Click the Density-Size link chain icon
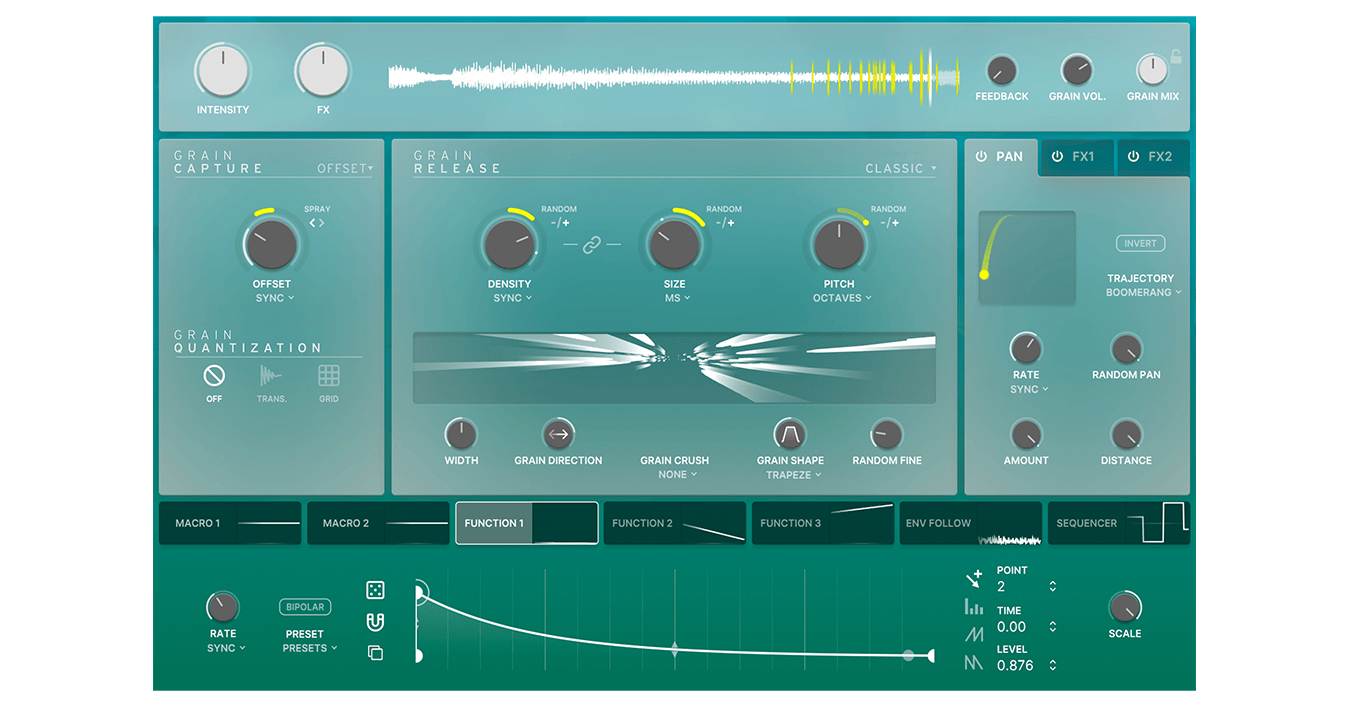Screen dimensions: 1349x717 coord(592,245)
